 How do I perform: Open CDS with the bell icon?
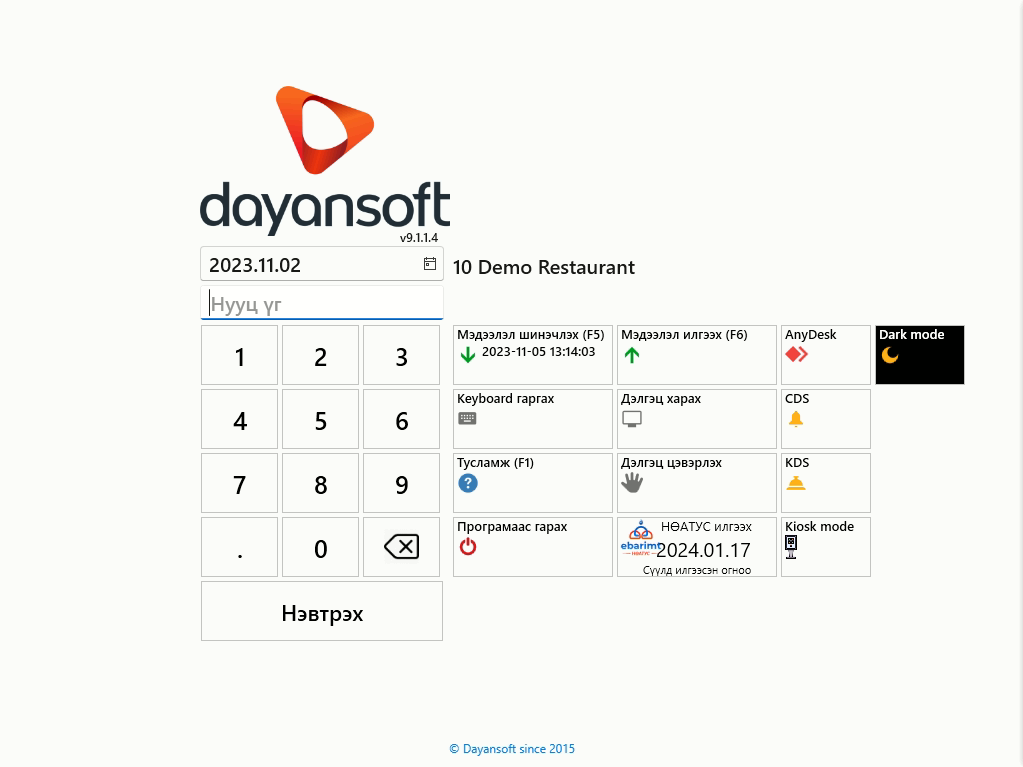point(795,419)
